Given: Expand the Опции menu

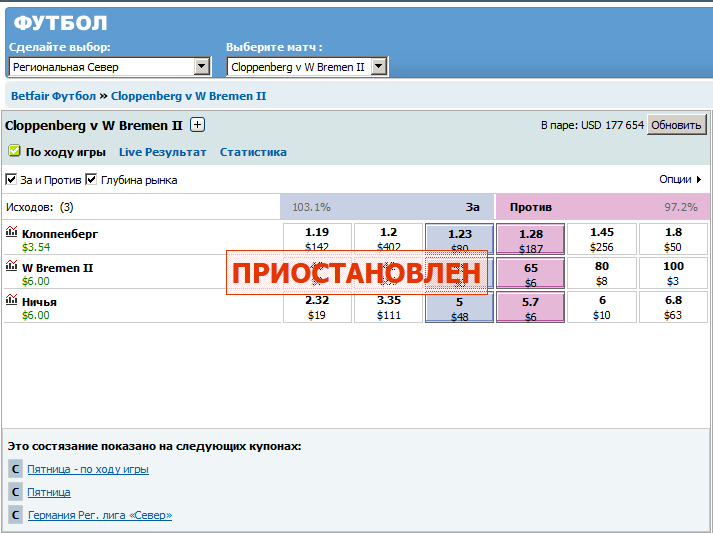Looking at the screenshot, I should 680,180.
